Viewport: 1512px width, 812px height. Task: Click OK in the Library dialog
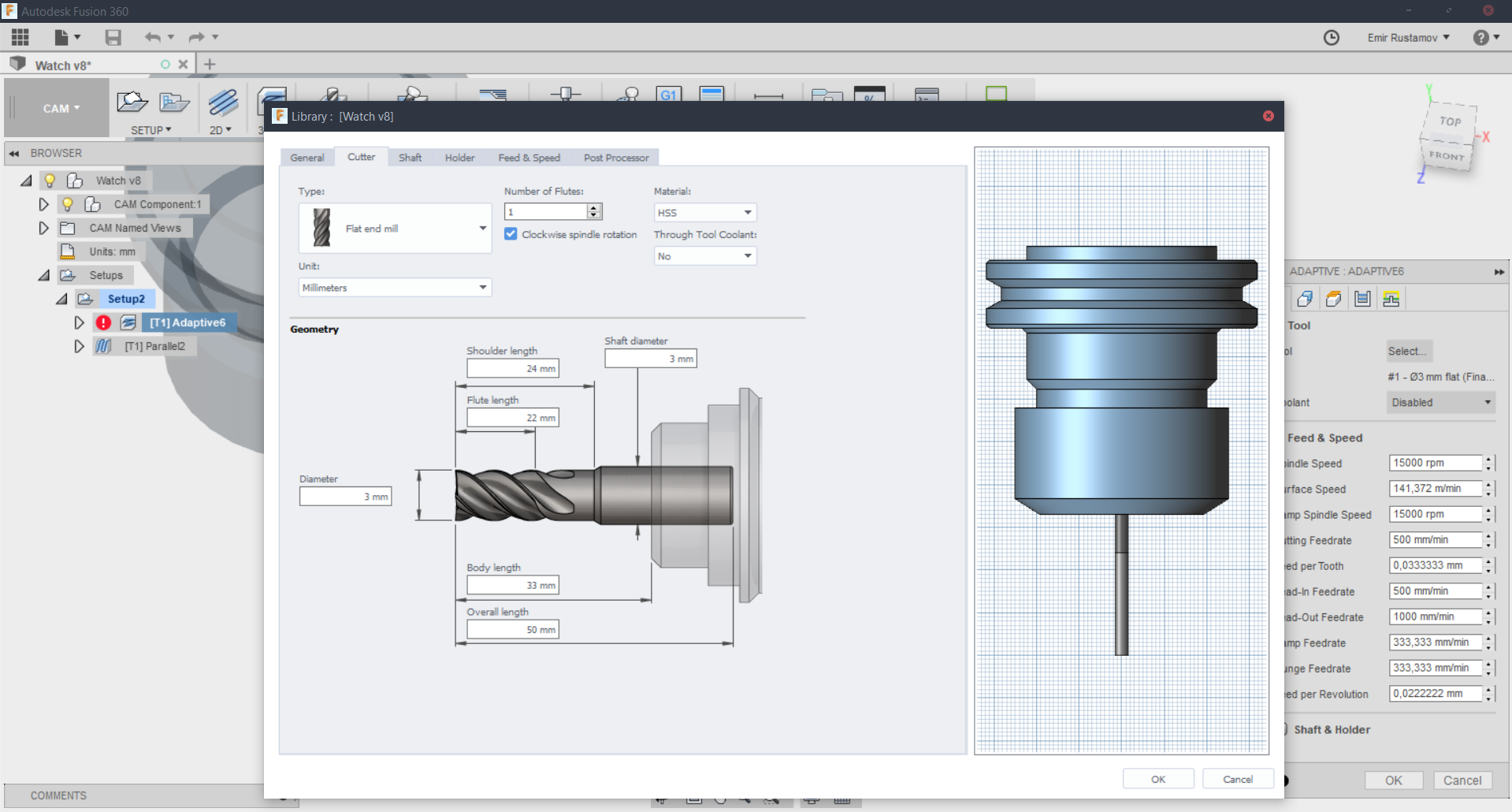pos(1157,779)
